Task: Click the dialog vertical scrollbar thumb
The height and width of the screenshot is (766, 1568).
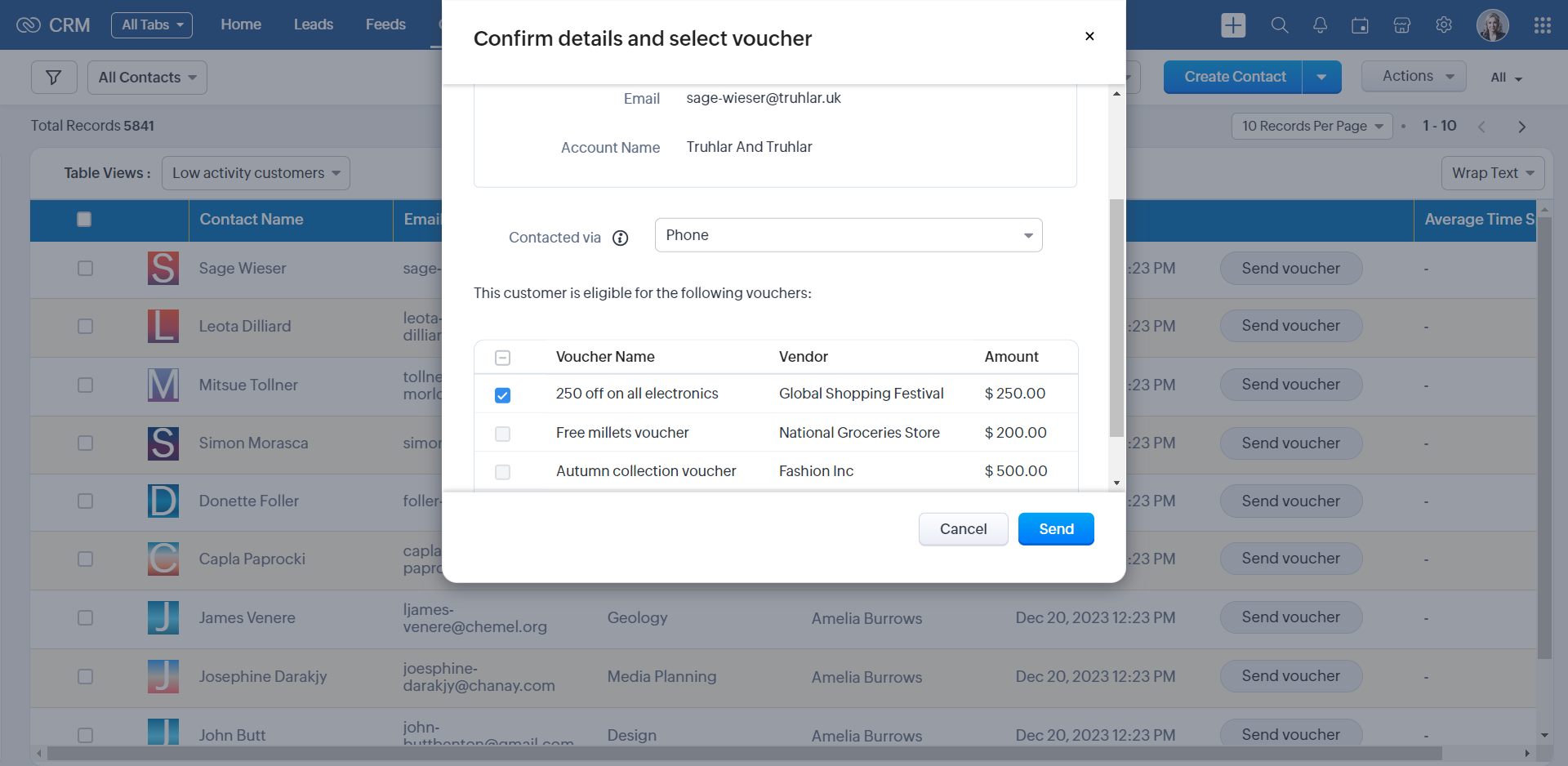Action: pos(1116,318)
